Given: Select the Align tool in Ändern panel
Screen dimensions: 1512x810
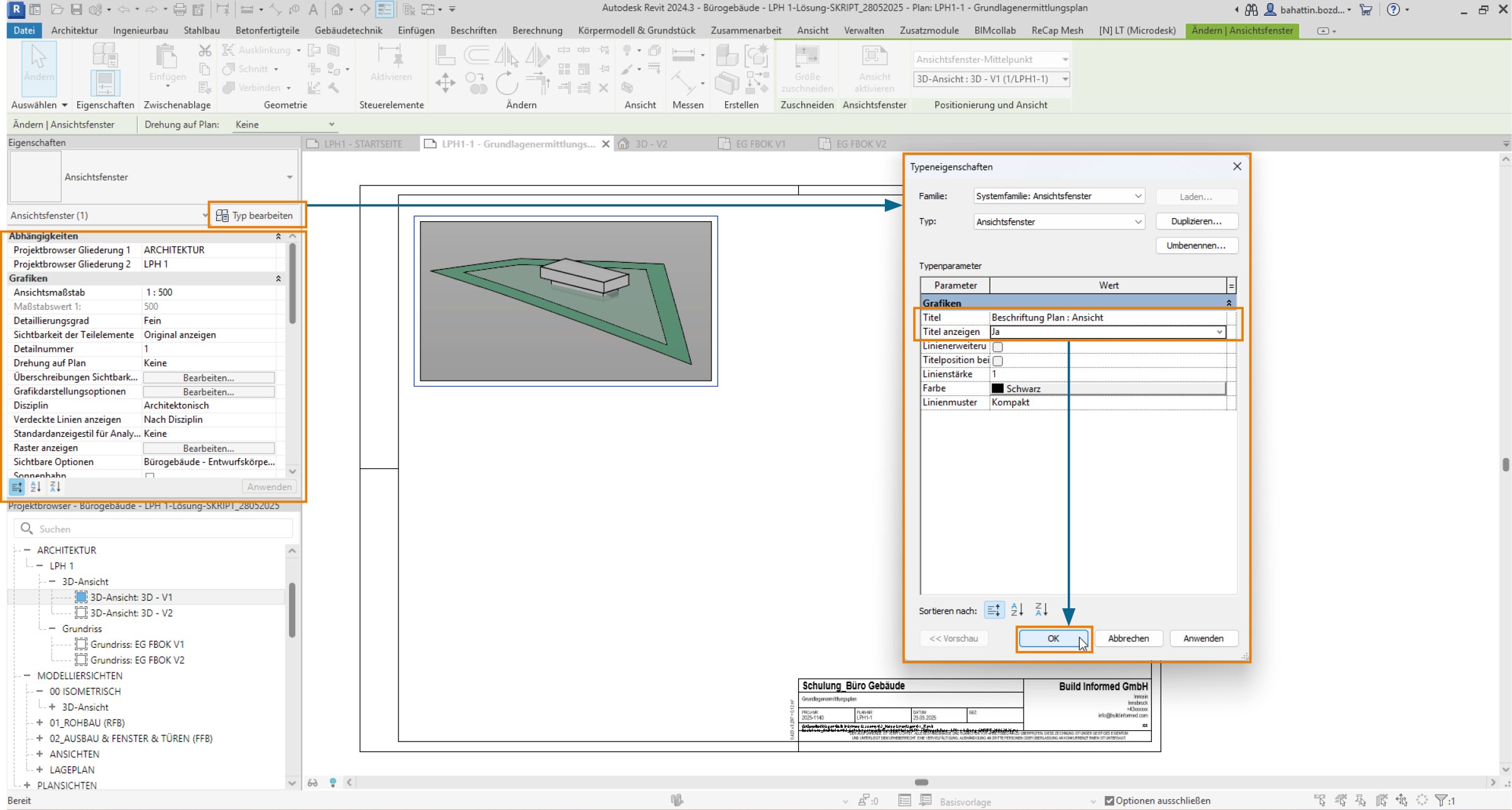Looking at the screenshot, I should [445, 55].
